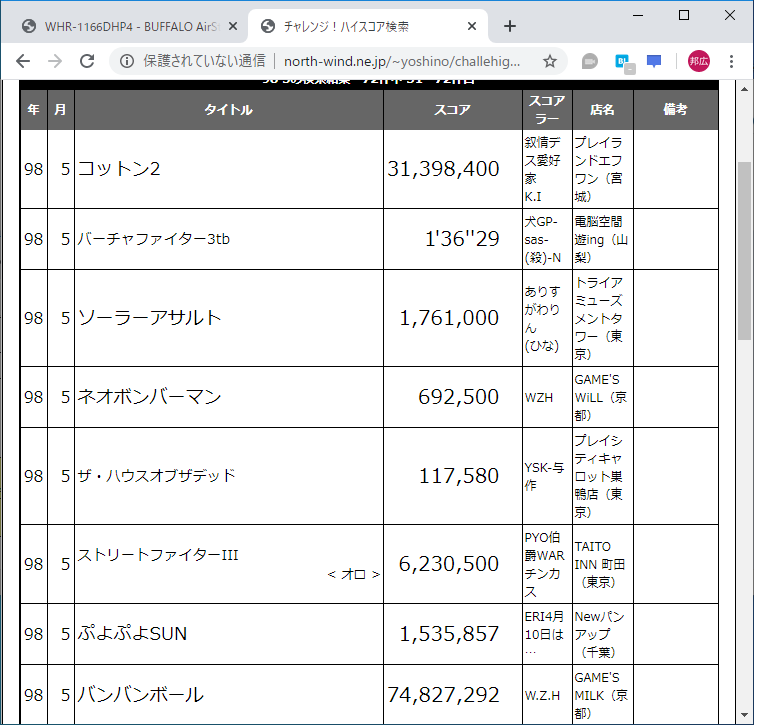780x725 pixels.
Task: Click the store Newパンアップ（千葉）
Action: (599, 634)
